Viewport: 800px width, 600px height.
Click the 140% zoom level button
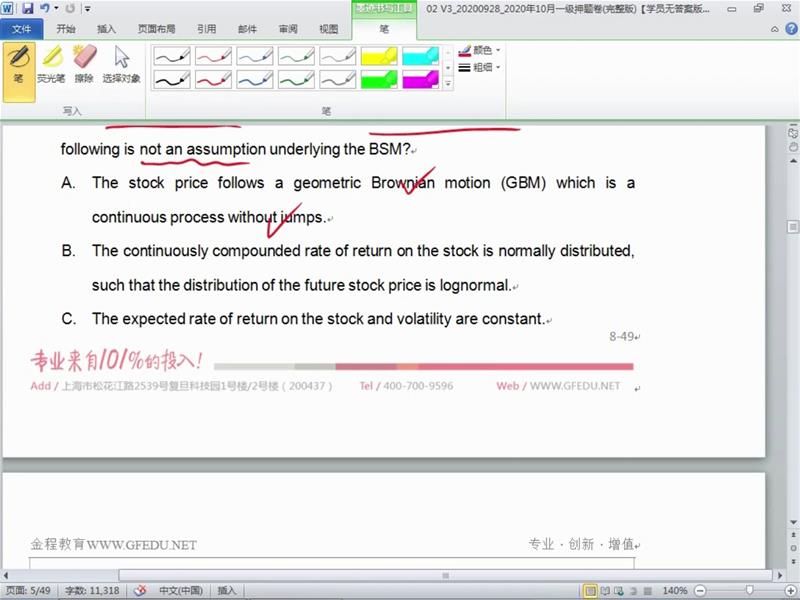click(674, 591)
